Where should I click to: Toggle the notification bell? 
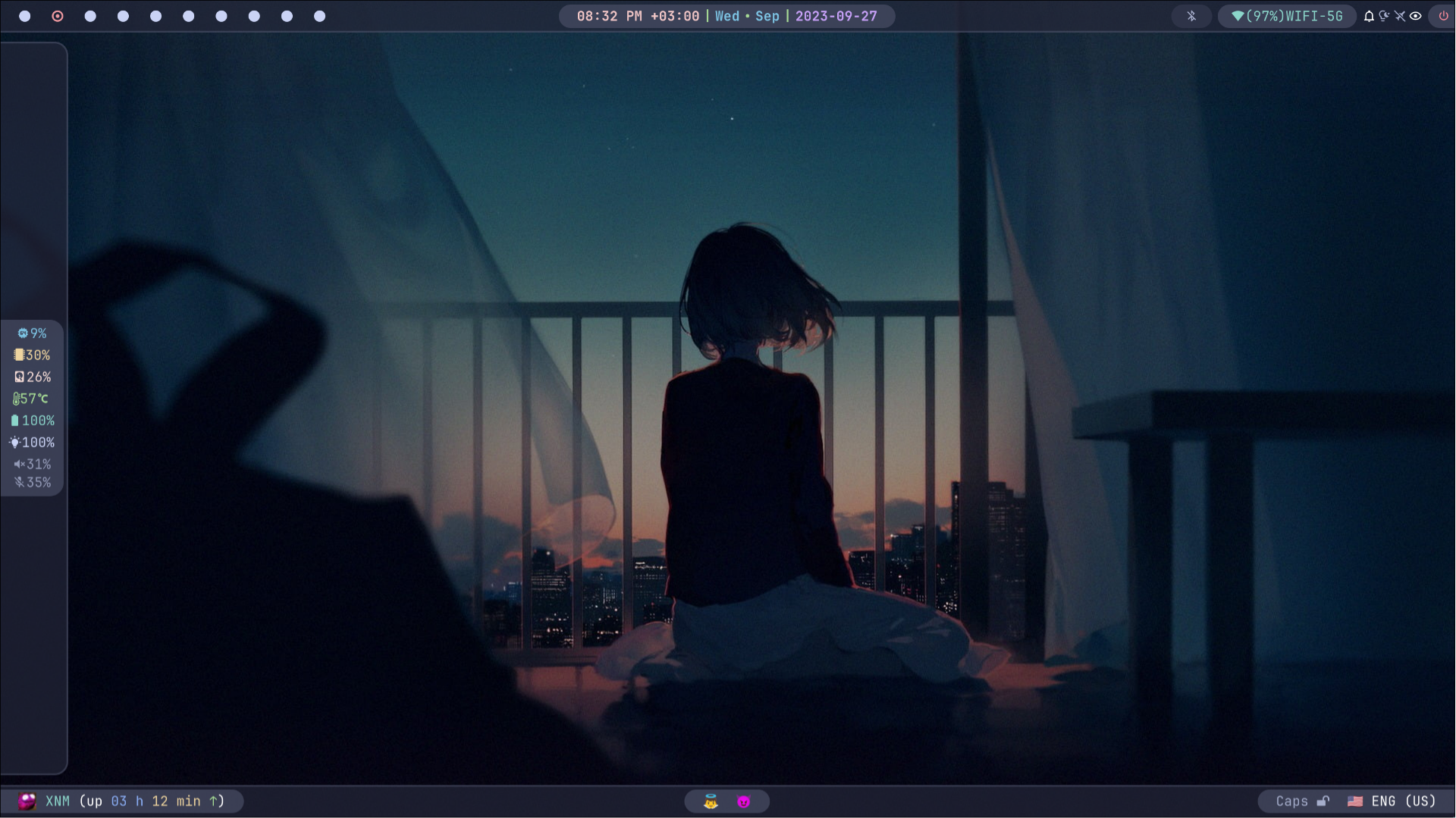pos(1369,16)
